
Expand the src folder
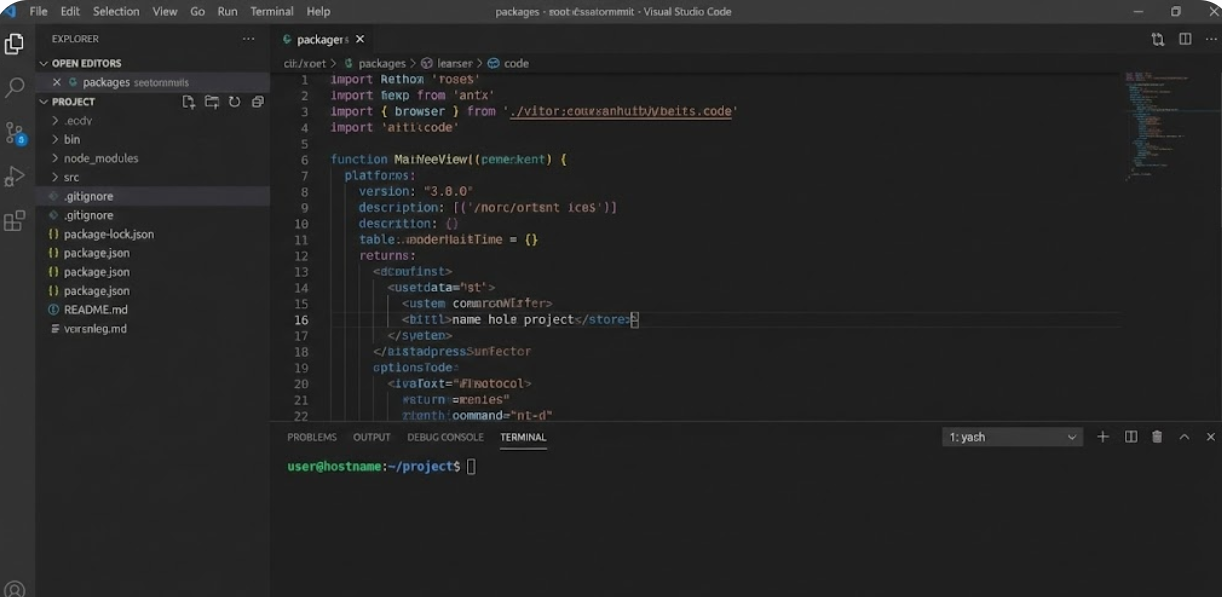(71, 177)
